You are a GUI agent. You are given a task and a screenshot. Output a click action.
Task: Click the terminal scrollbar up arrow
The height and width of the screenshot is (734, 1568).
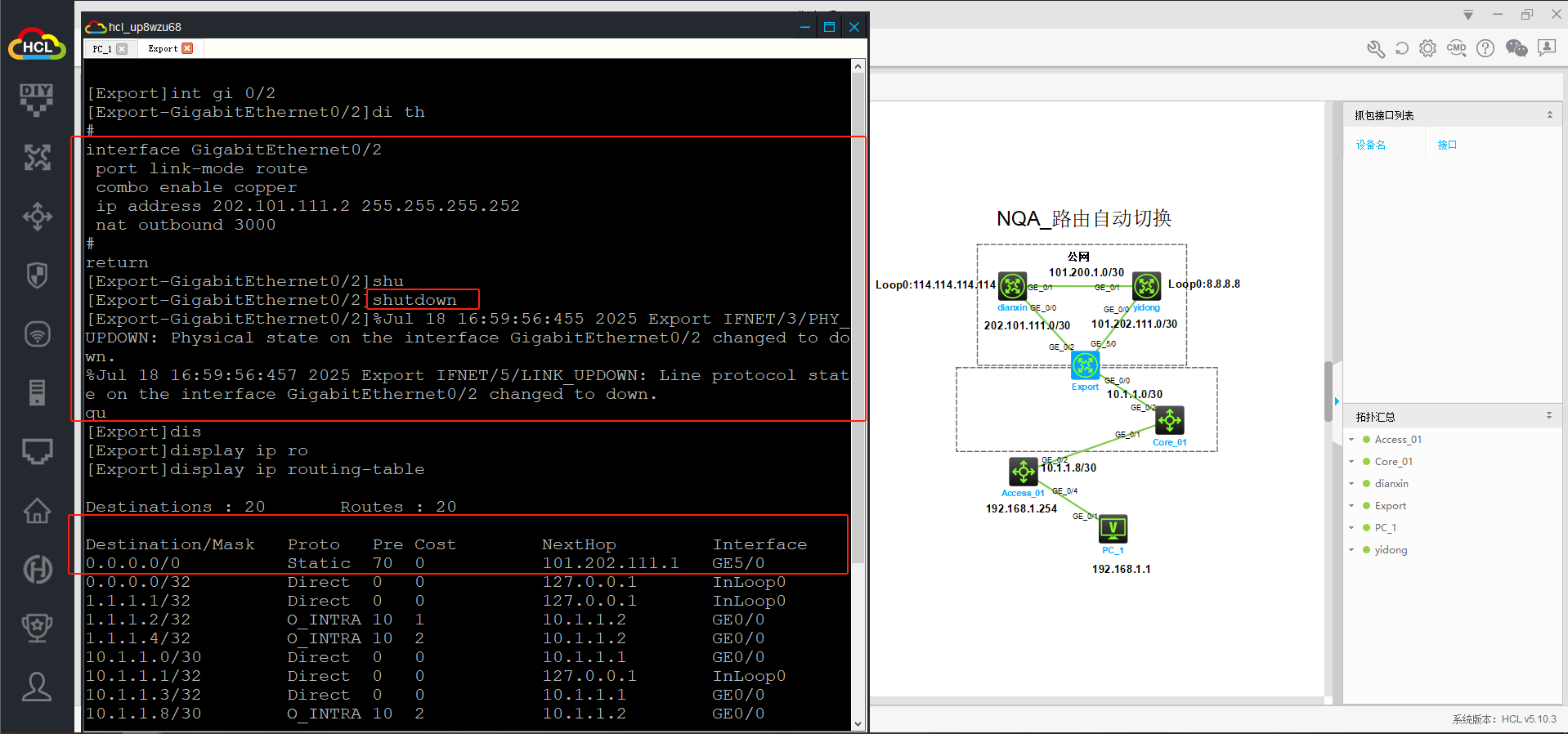tap(858, 66)
